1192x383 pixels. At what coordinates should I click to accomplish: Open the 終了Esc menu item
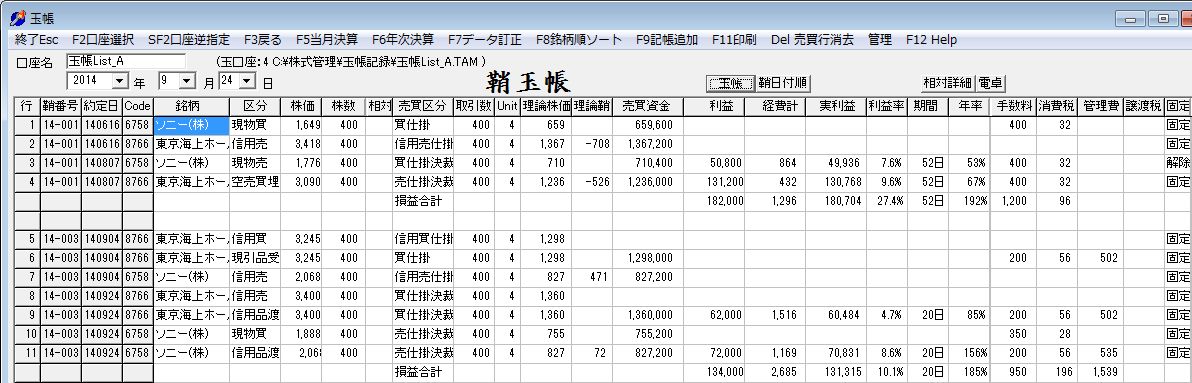point(36,40)
